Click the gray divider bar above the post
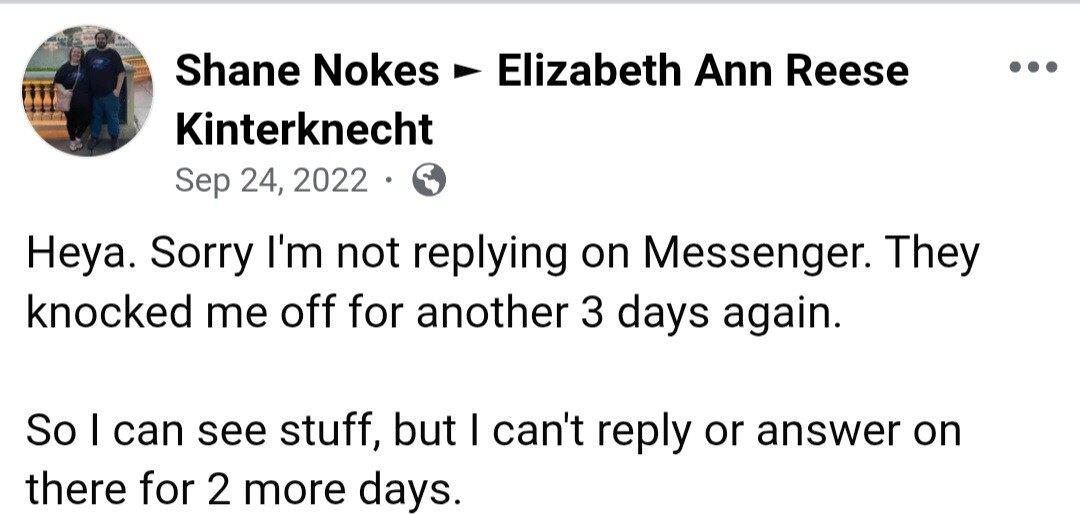The height and width of the screenshot is (514, 1080). click(540, 2)
